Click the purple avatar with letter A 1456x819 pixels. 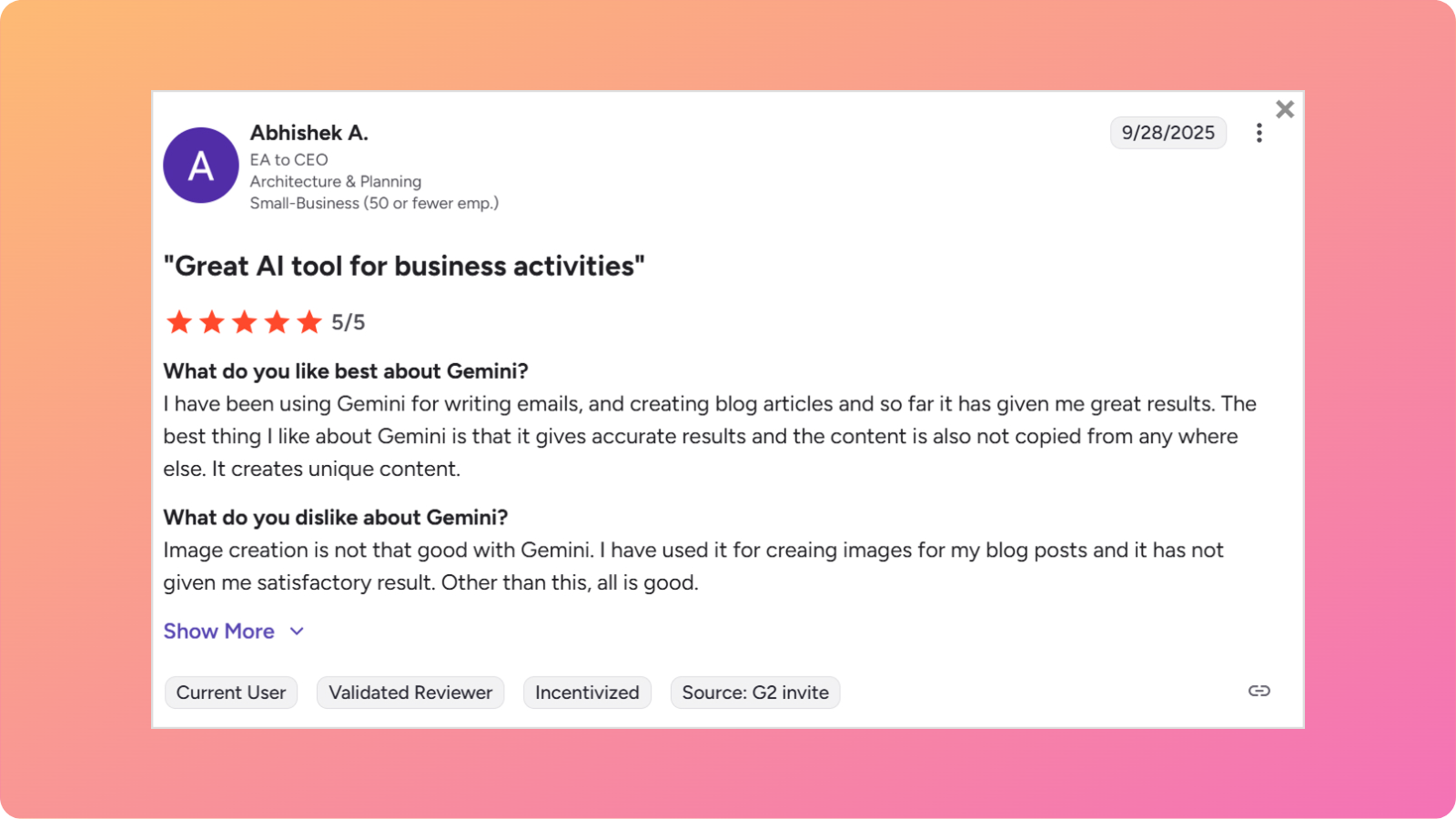pyautogui.click(x=200, y=166)
